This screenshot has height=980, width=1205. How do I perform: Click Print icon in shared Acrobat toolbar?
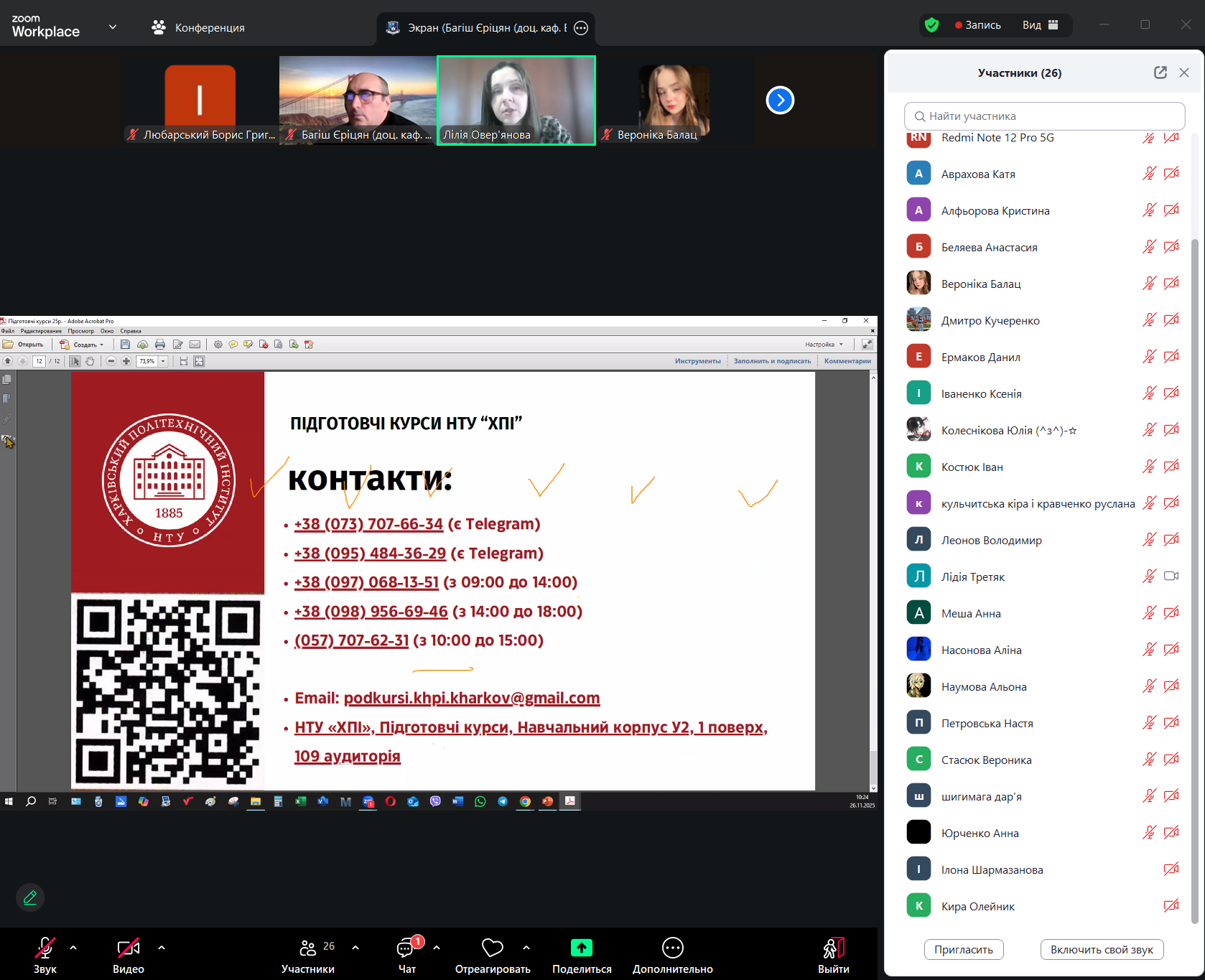160,345
